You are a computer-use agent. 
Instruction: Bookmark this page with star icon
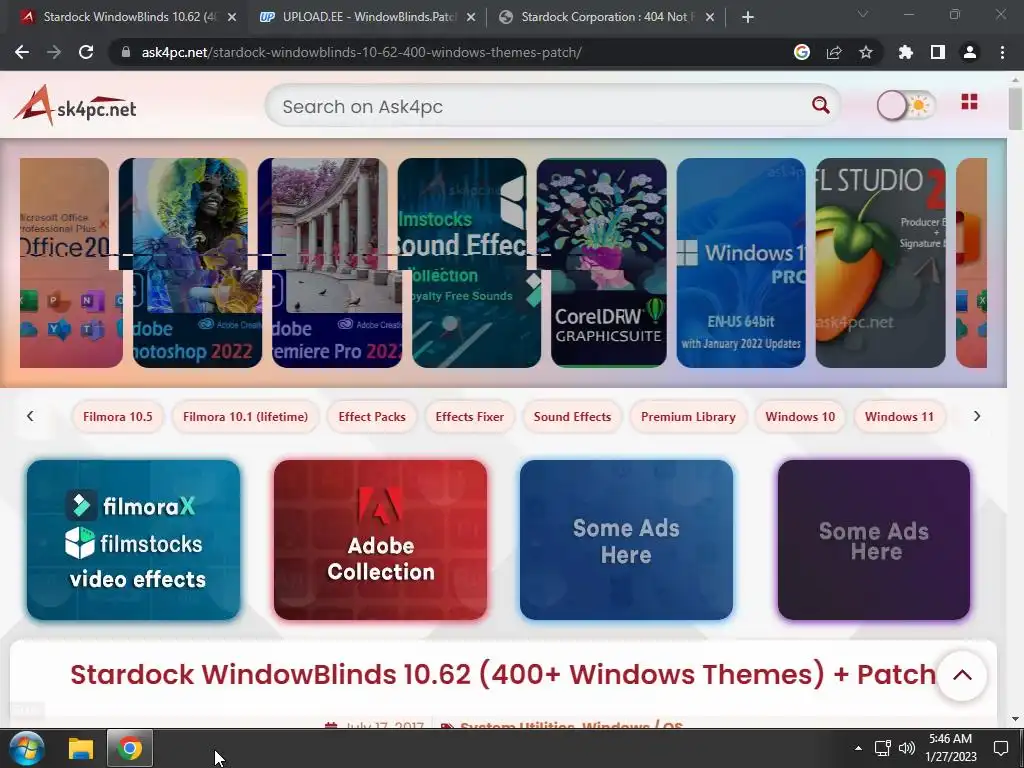click(x=866, y=52)
